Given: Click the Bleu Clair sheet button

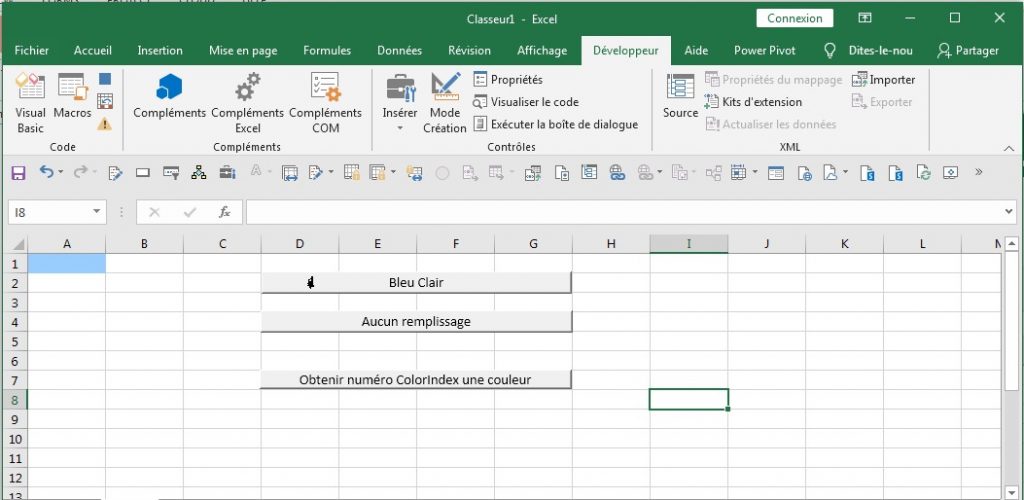Looking at the screenshot, I should click(x=416, y=283).
